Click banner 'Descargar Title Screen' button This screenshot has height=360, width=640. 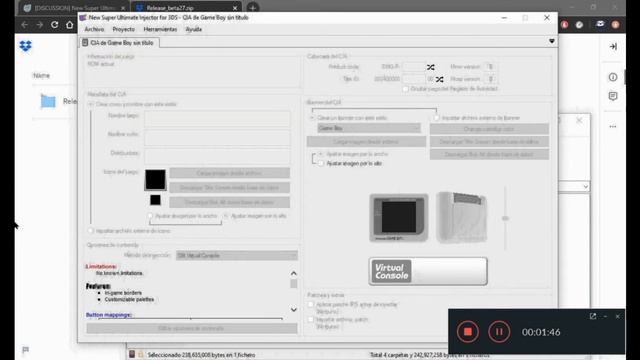(489, 142)
